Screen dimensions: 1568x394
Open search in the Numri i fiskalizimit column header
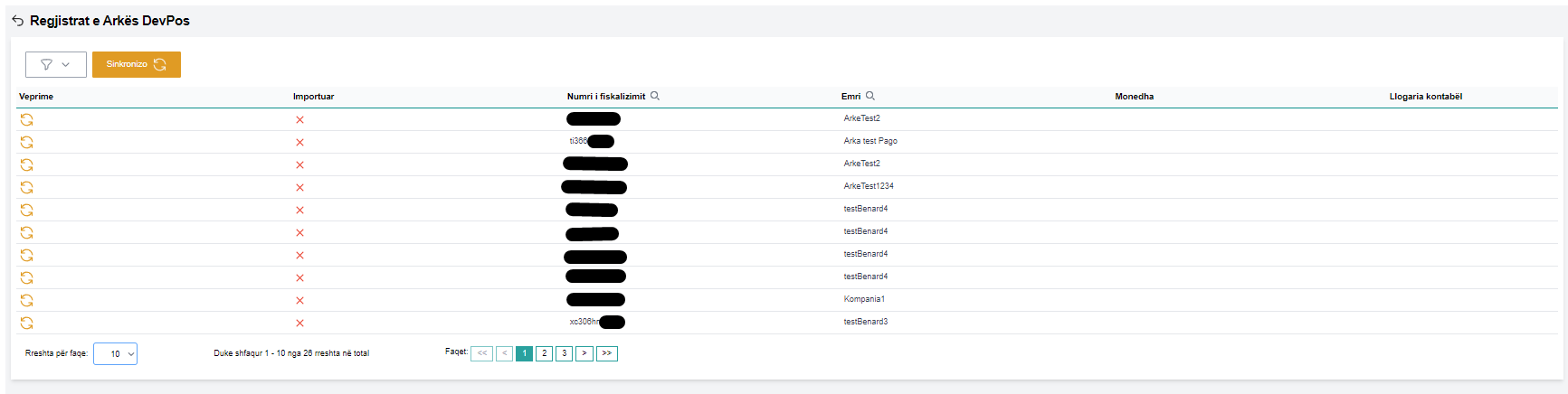point(655,96)
